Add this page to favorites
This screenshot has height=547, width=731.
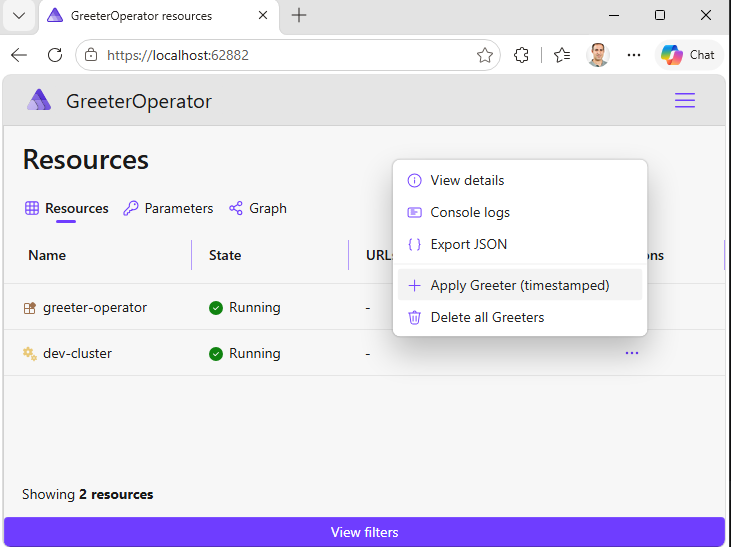[x=485, y=55]
